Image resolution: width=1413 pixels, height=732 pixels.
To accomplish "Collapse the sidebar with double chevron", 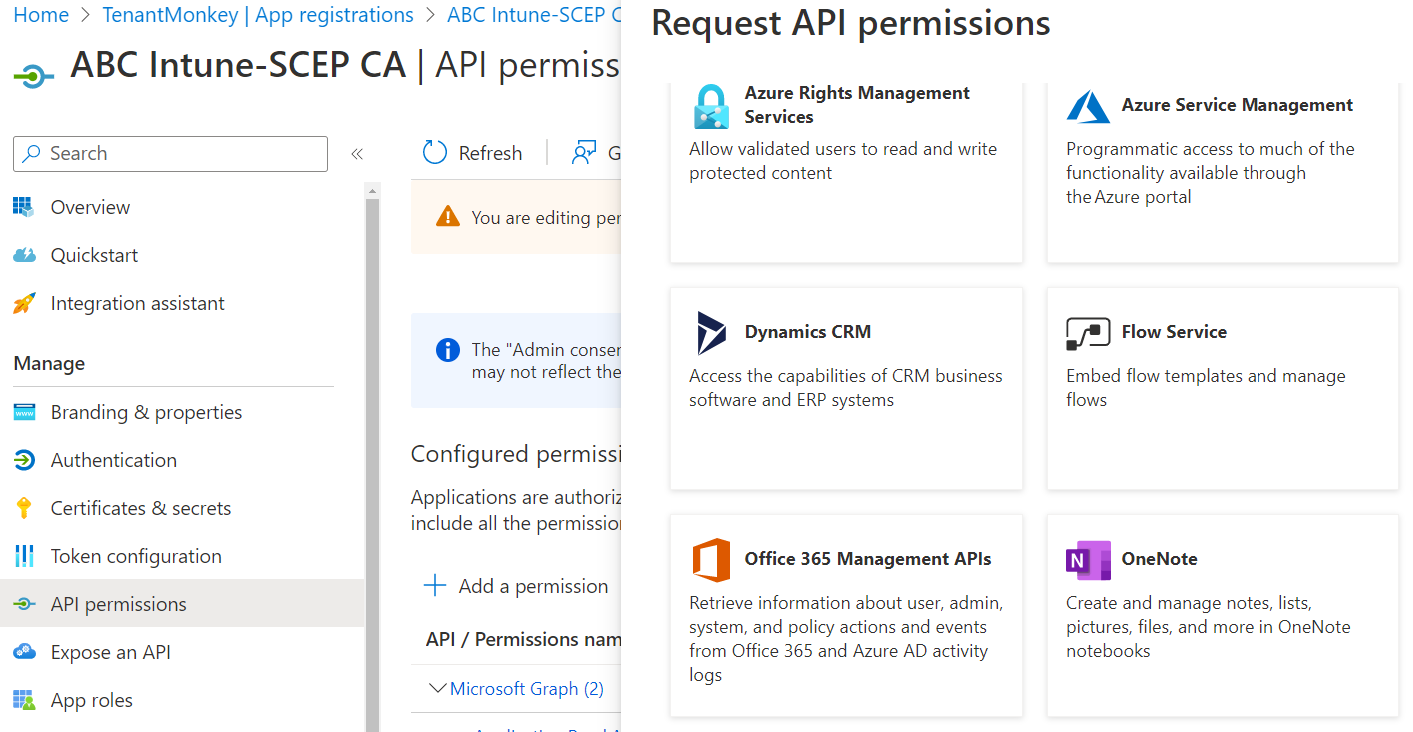I will (x=356, y=154).
